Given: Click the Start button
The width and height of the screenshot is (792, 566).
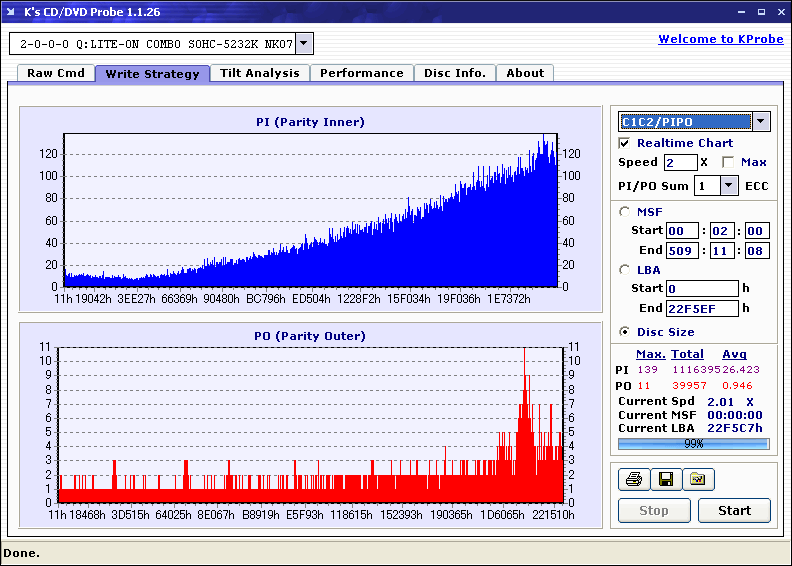Looking at the screenshot, I should point(734,510).
